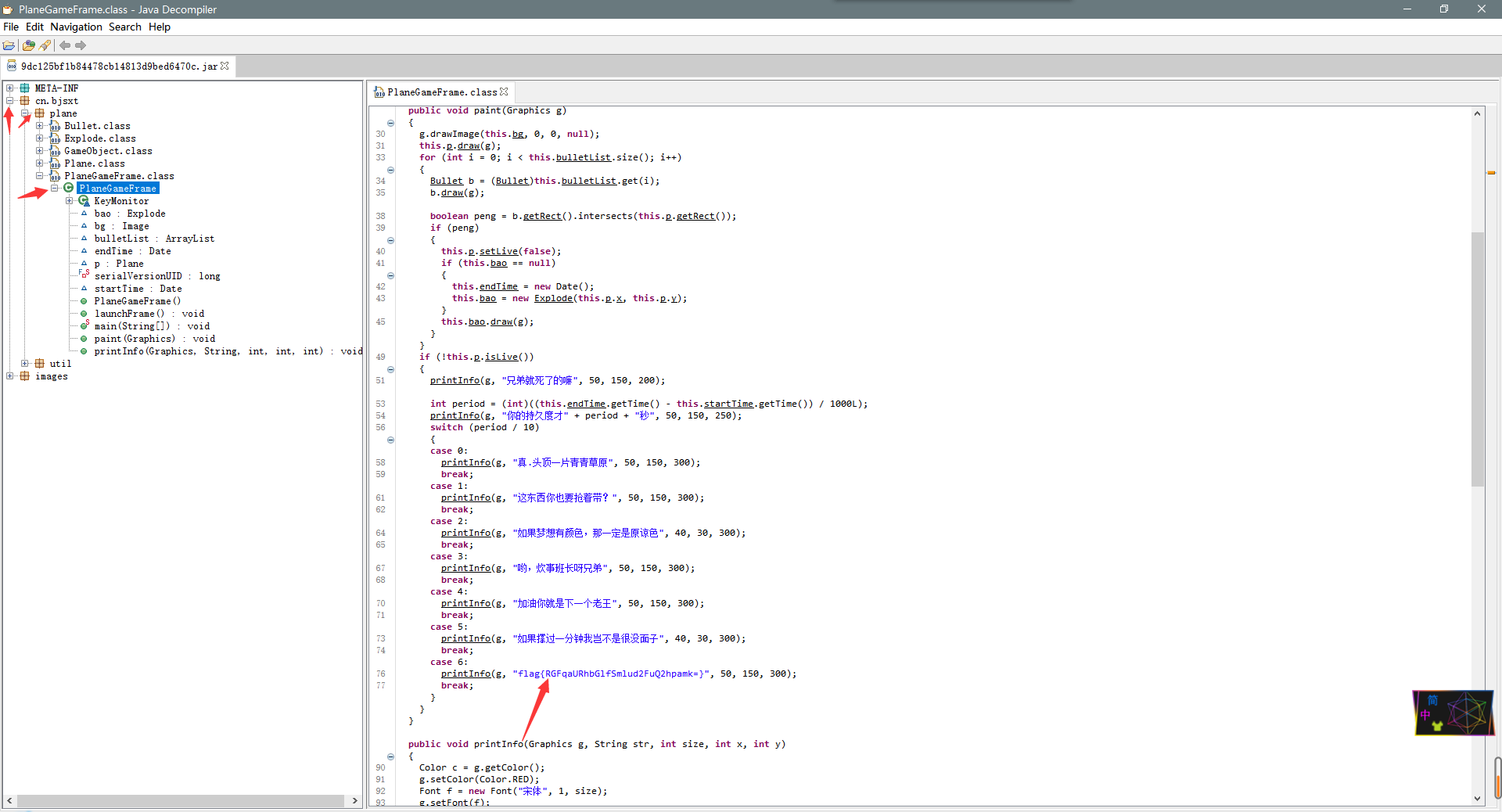
Task: Click the launchFrame() method green icon
Action: [84, 314]
